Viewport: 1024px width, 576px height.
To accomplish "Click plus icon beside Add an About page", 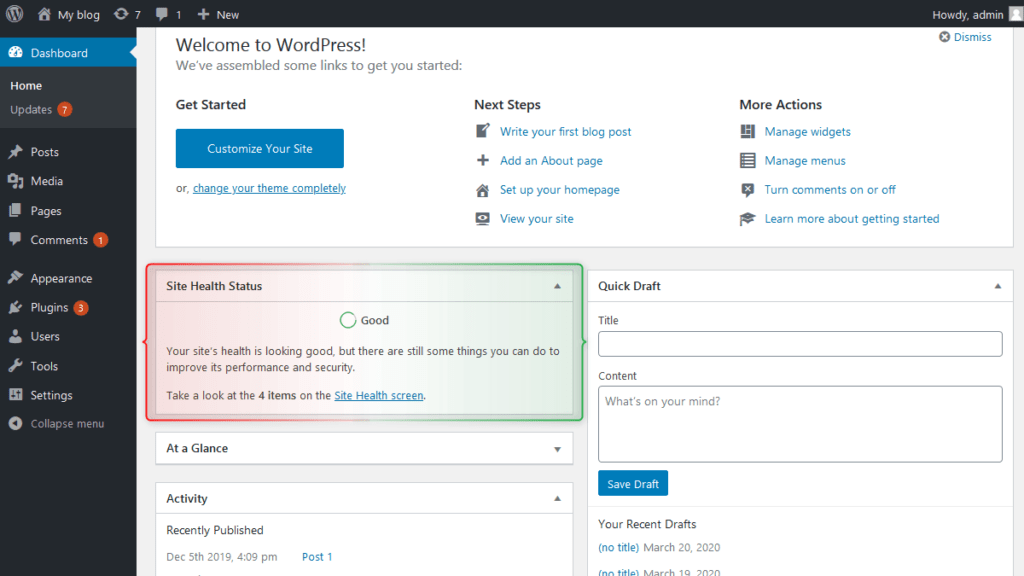I will coord(483,160).
